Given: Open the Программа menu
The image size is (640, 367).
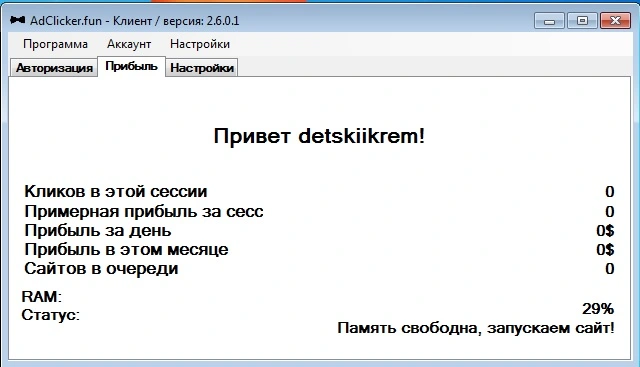Looking at the screenshot, I should tap(55, 44).
